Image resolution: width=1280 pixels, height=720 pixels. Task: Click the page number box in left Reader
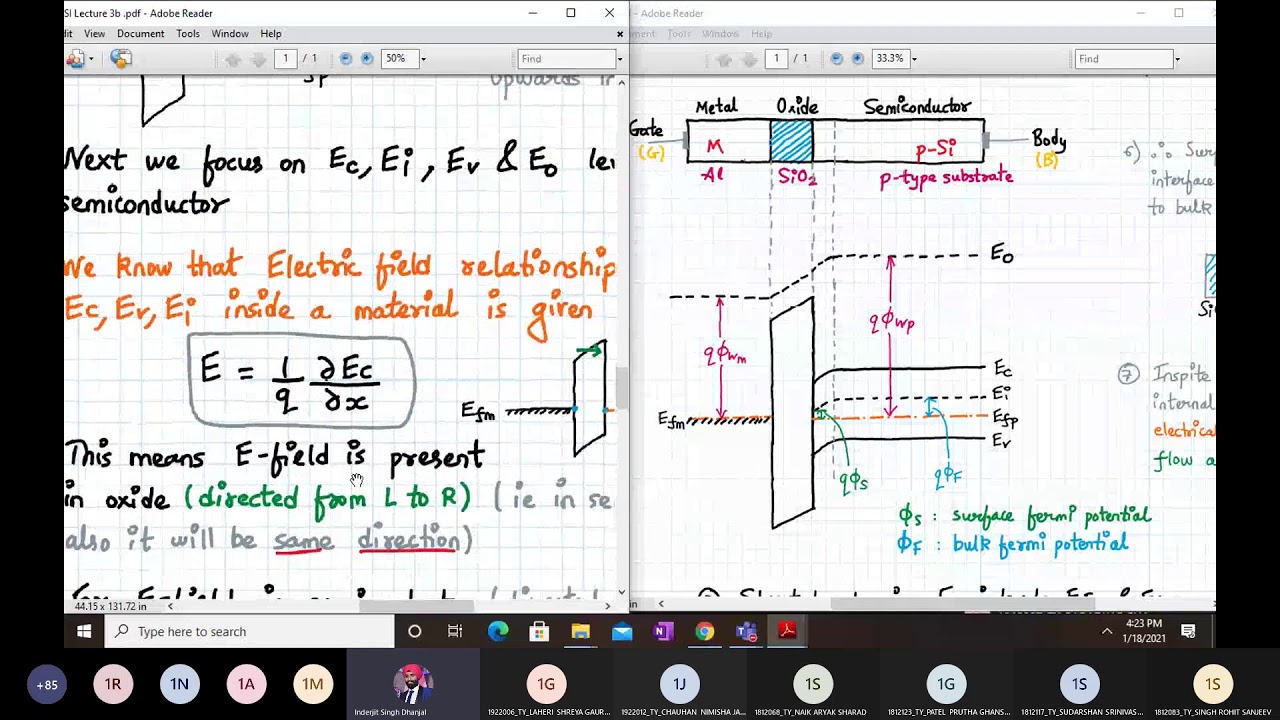(x=286, y=59)
